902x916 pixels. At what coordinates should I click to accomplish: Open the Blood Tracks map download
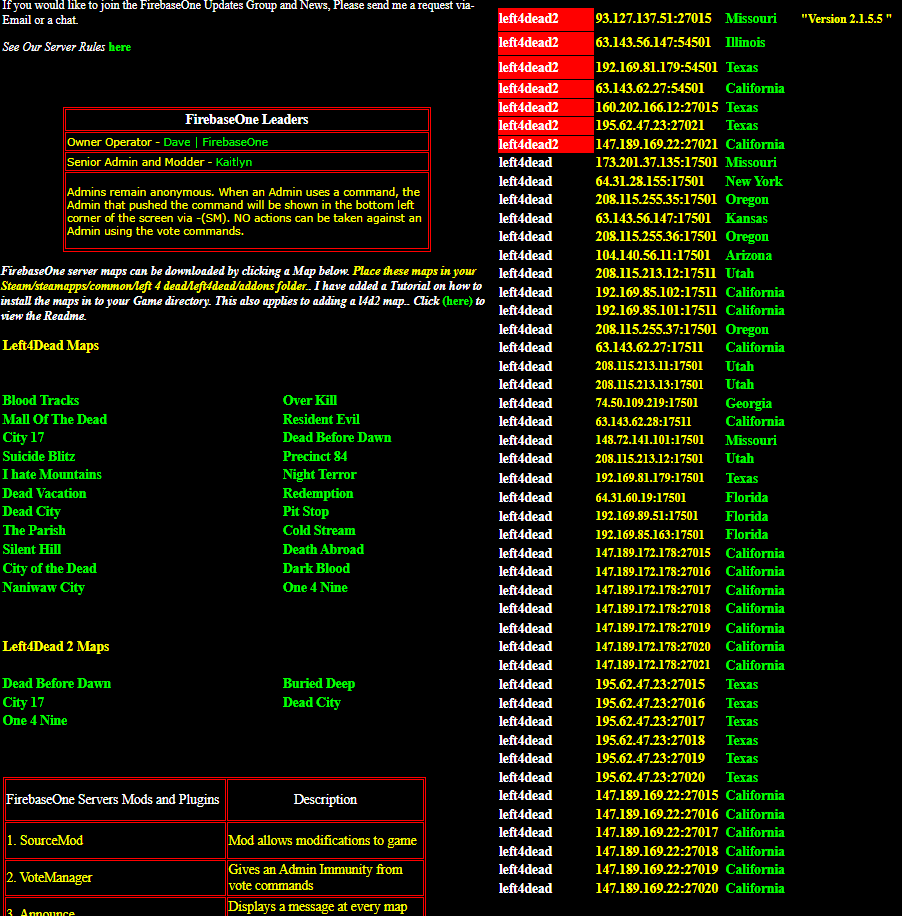point(41,401)
